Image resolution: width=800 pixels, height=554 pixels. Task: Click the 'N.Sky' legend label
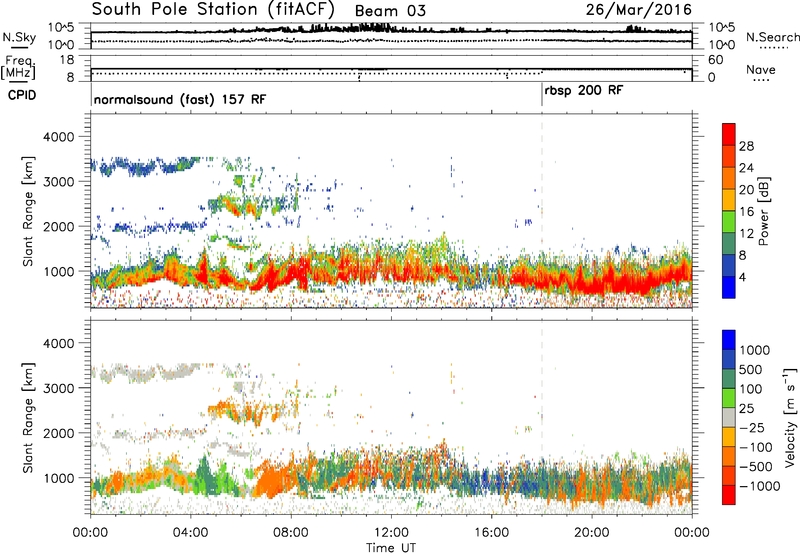[x=19, y=37]
